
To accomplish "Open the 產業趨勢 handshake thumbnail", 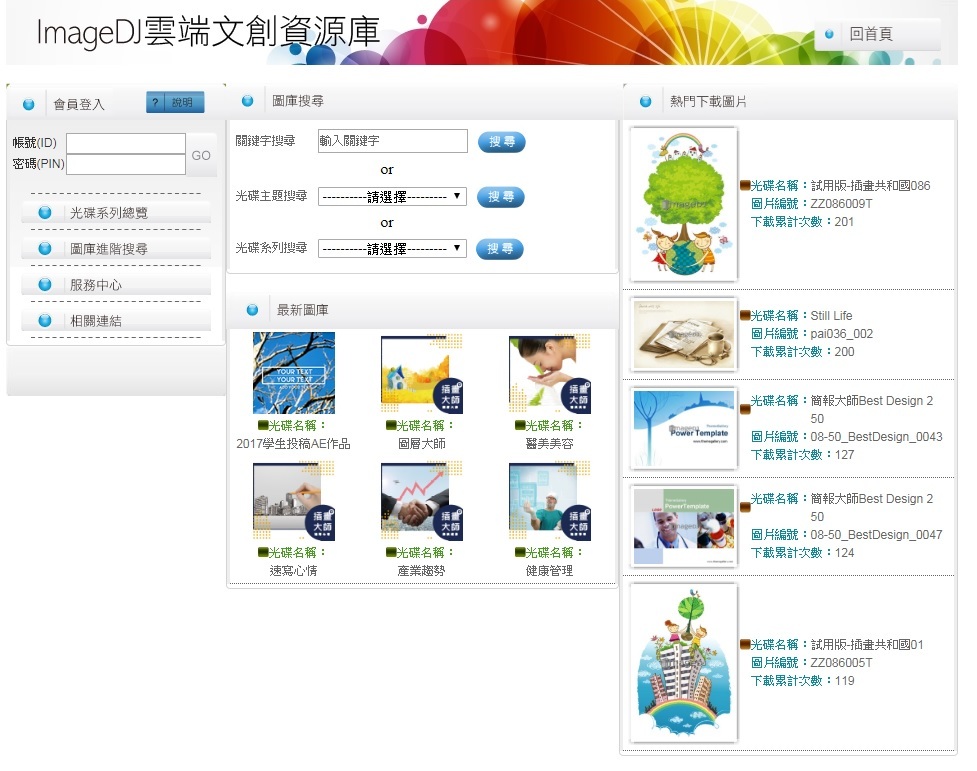I will (422, 500).
